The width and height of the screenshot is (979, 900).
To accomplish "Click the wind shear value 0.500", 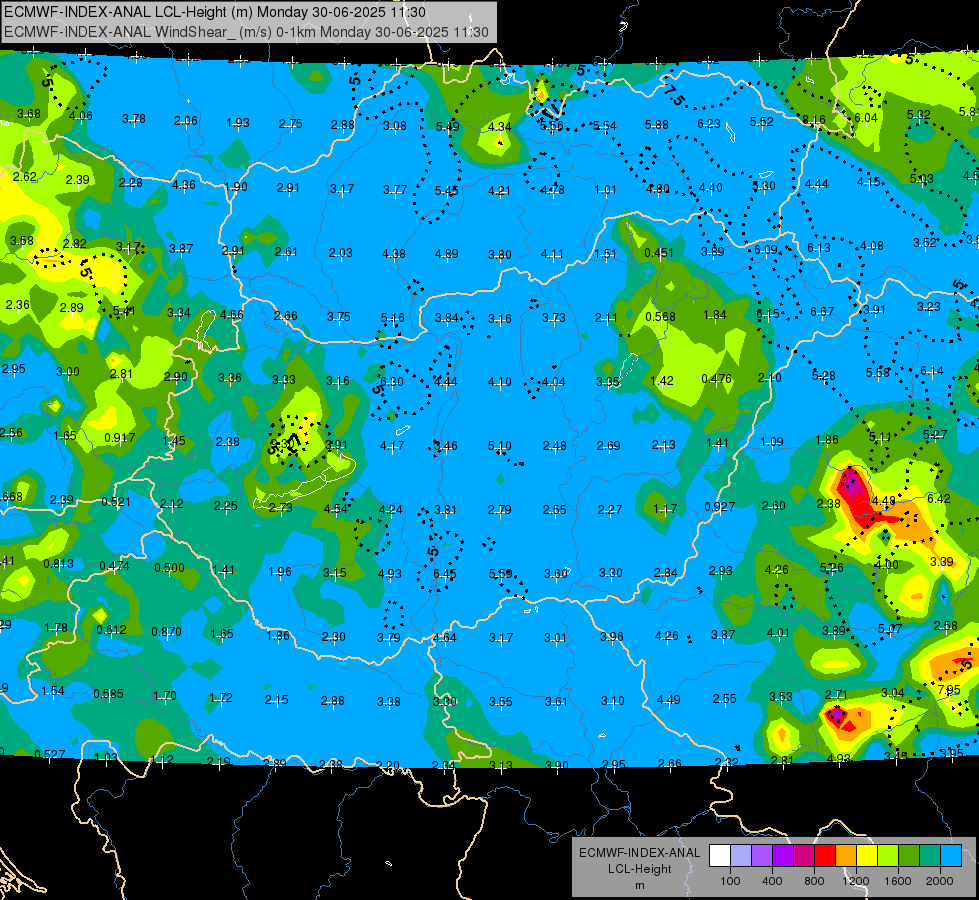I will (169, 568).
